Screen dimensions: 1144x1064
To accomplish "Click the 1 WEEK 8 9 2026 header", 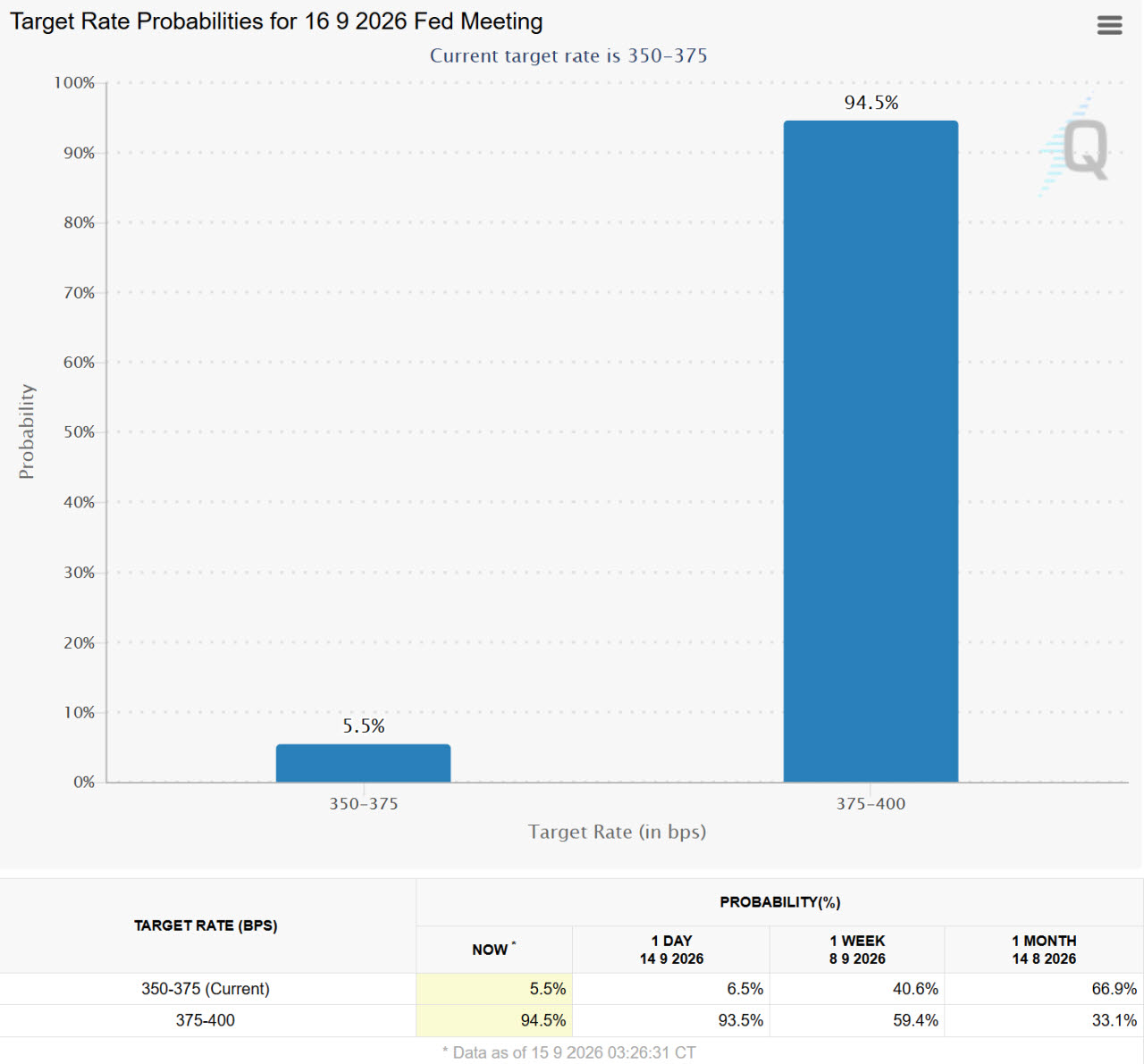I will pos(857,950).
